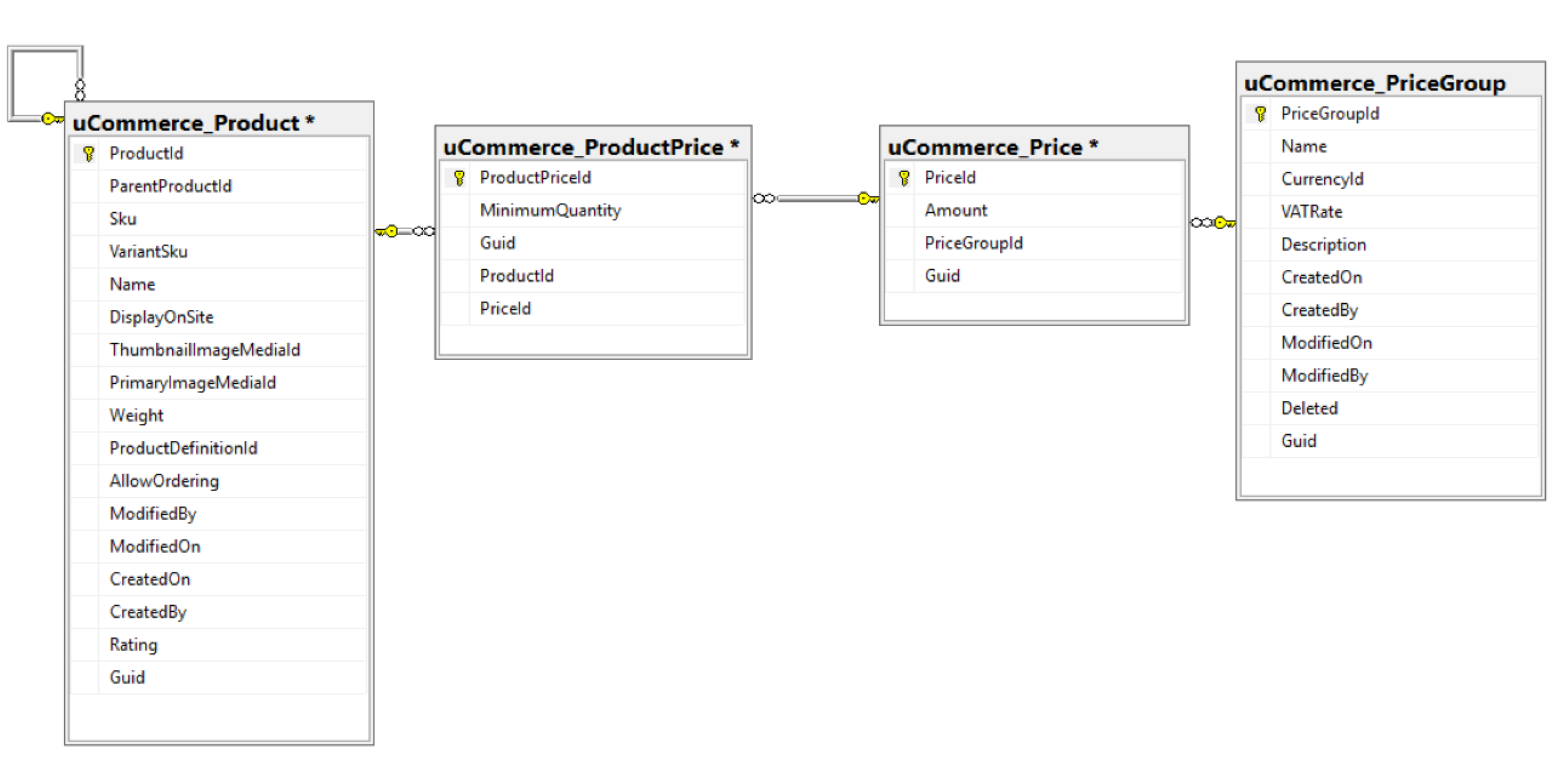The image size is (1568, 759).
Task: Select the Product self-reference relationship key
Action: click(53, 119)
